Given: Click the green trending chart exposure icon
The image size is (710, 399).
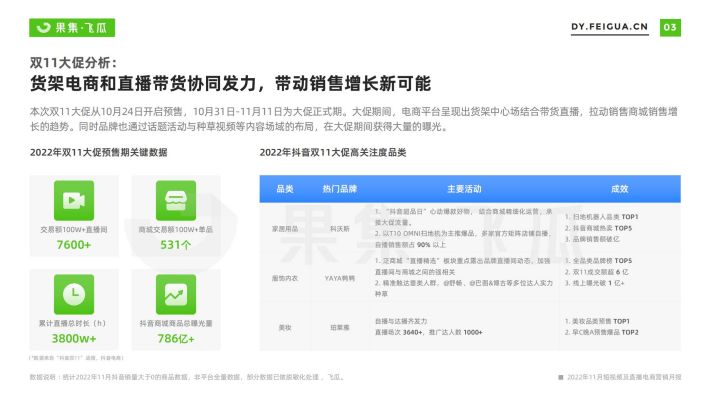Looking at the screenshot, I should point(176,294).
